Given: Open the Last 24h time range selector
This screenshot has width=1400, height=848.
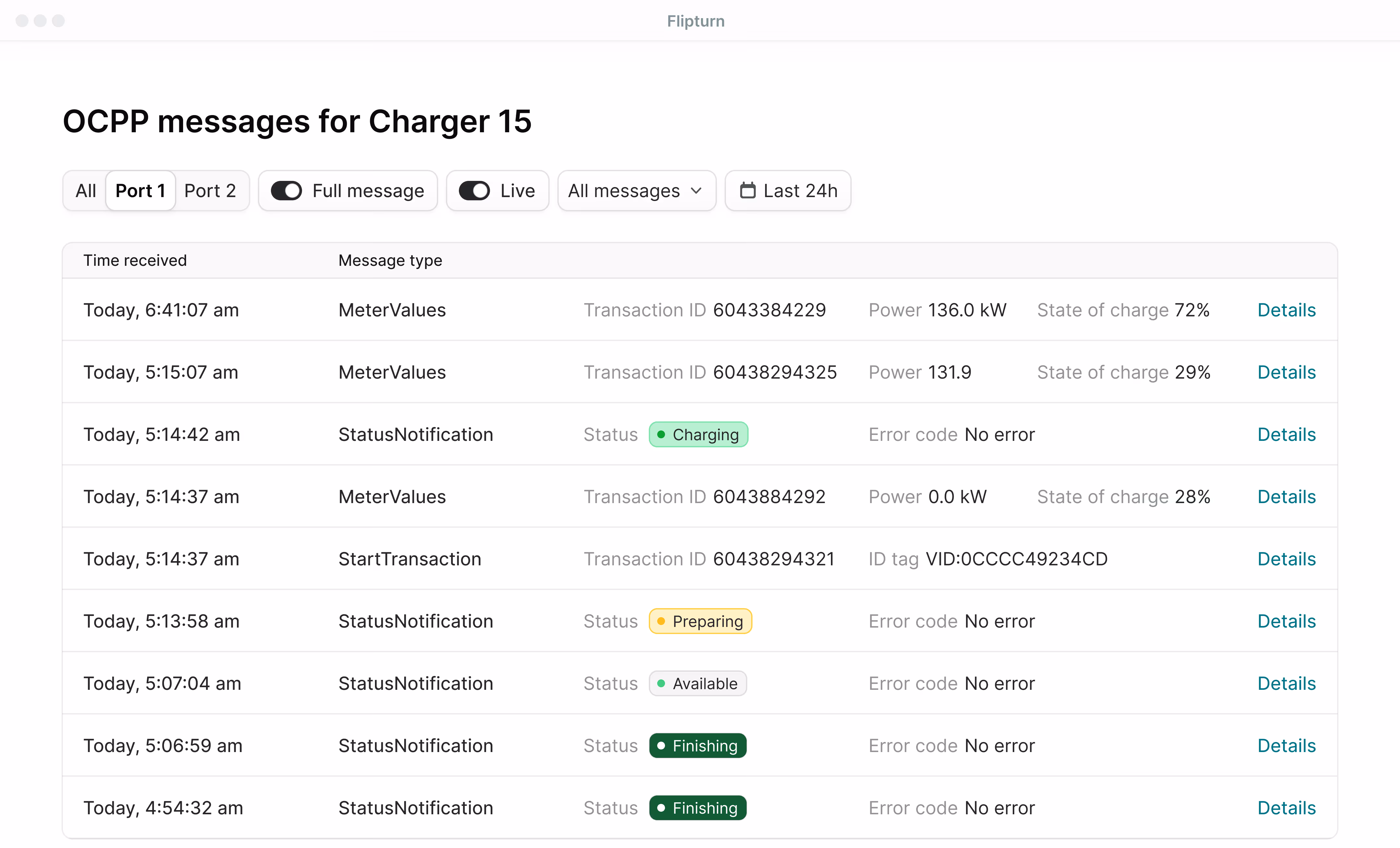Looking at the screenshot, I should click(787, 190).
